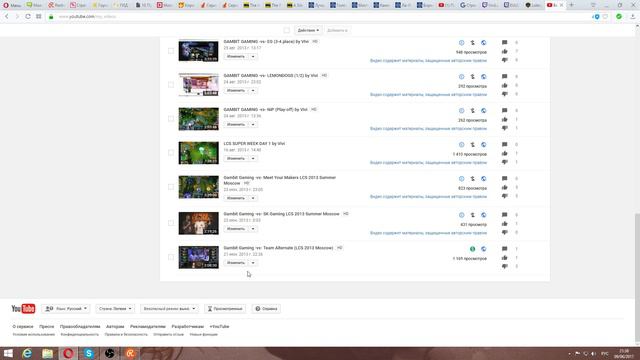Click the info icon for GAMBIT GAMING vs LEMONDOGS

(461, 77)
